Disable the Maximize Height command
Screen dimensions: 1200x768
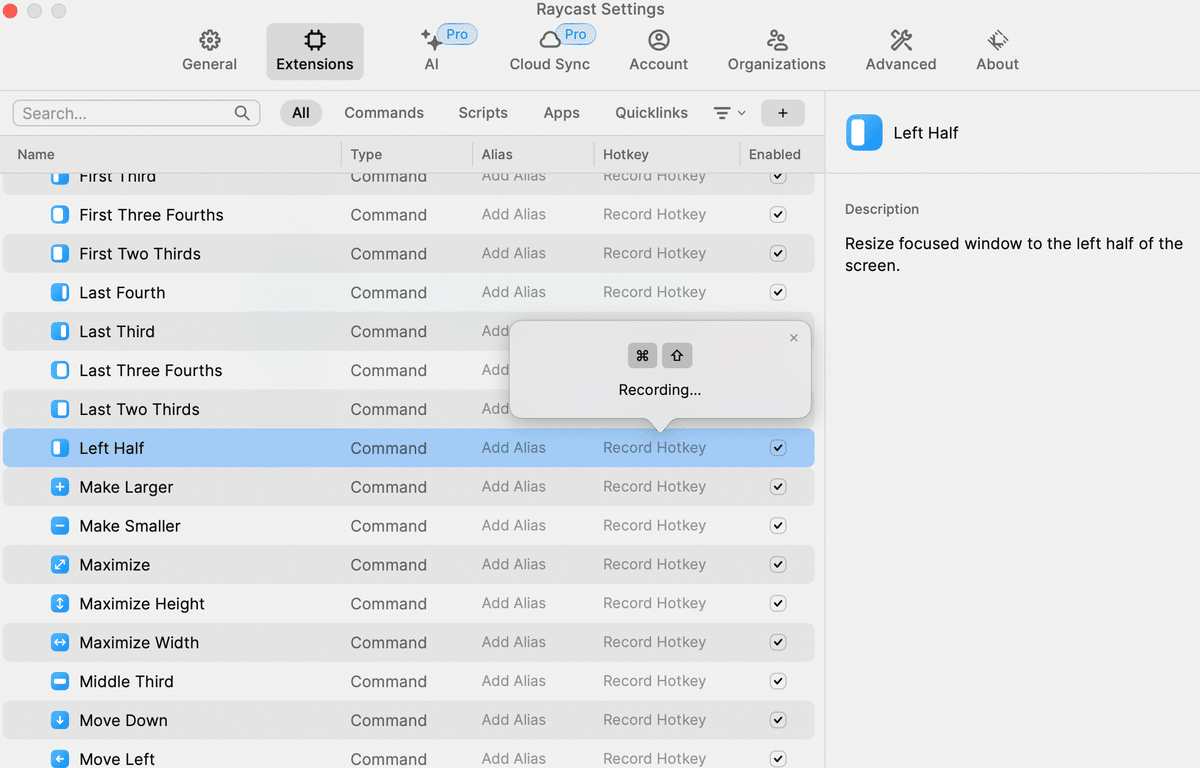(x=778, y=604)
